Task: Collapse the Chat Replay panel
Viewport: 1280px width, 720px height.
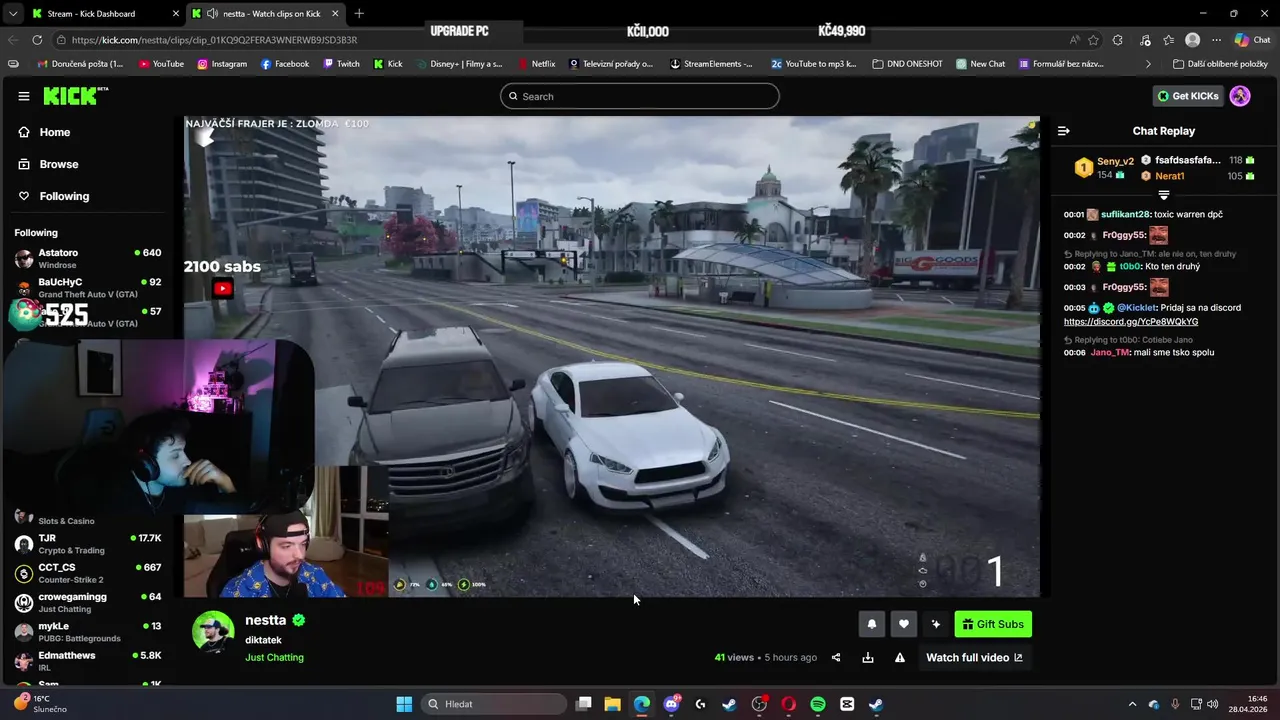Action: click(x=1064, y=131)
